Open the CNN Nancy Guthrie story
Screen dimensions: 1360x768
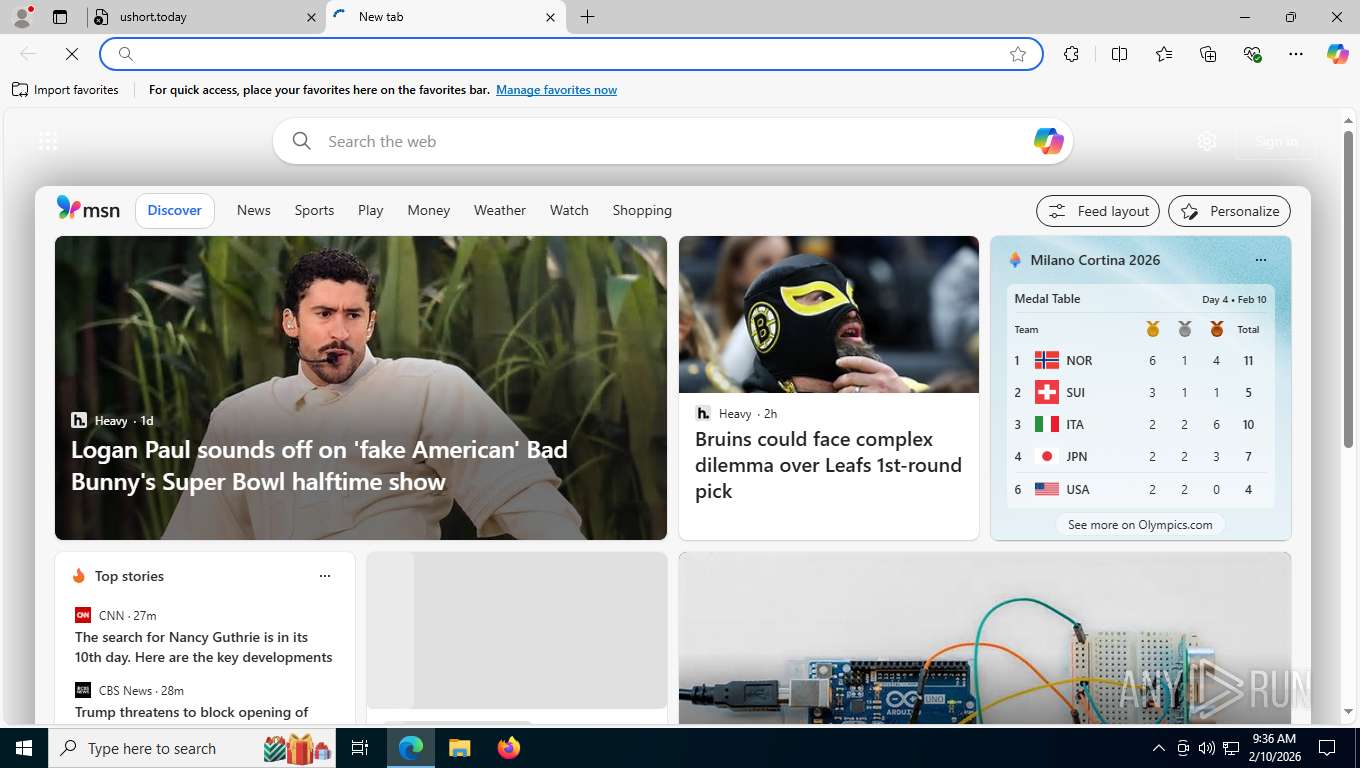click(204, 647)
